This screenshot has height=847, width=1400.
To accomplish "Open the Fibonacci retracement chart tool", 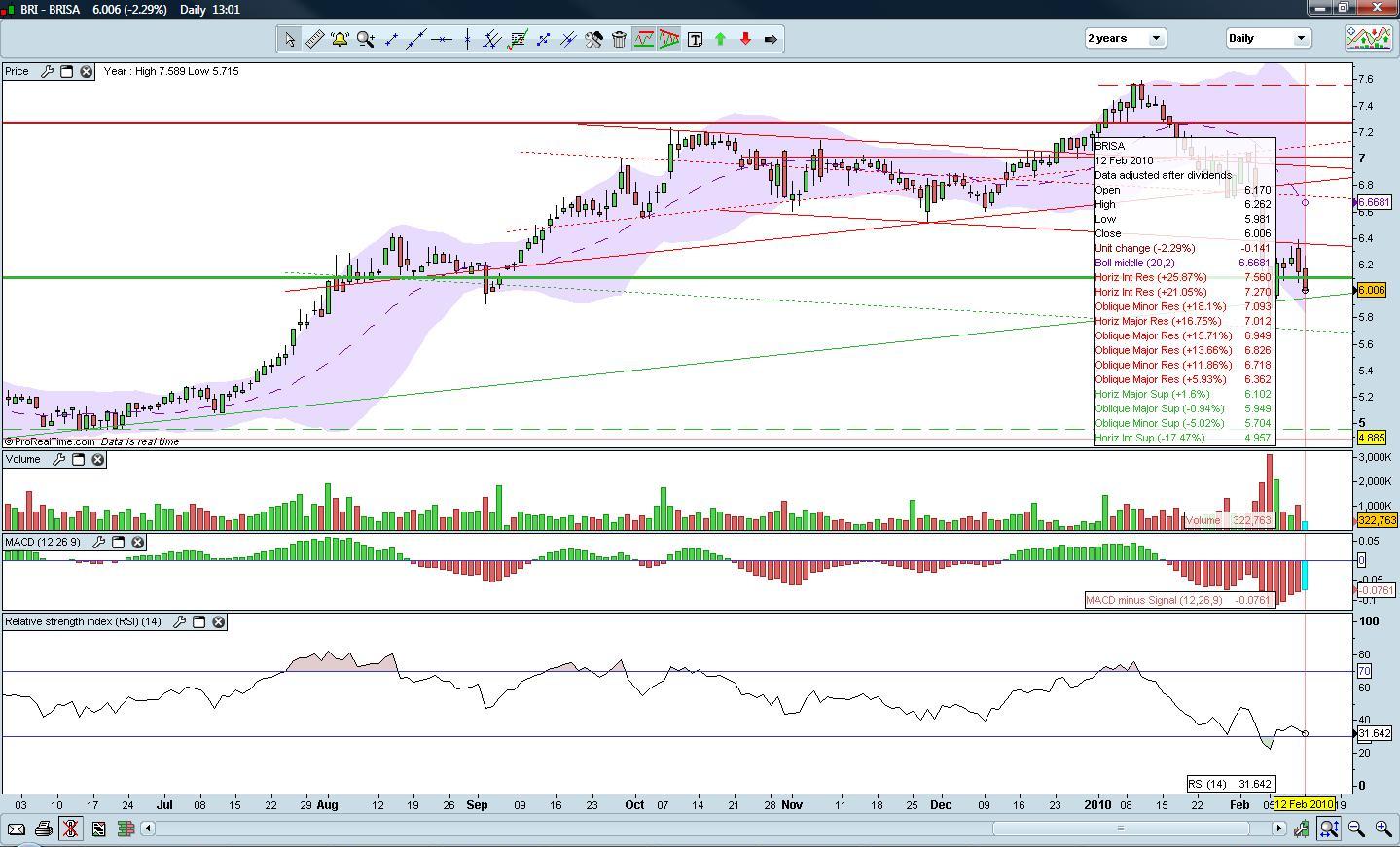I will pos(518,39).
